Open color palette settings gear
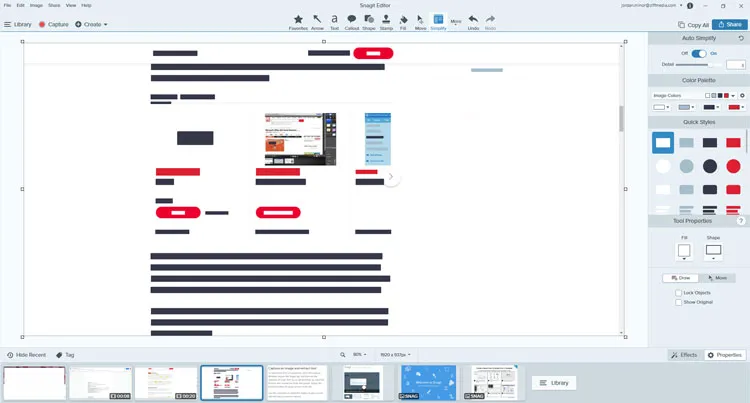The width and height of the screenshot is (750, 403). 742,96
